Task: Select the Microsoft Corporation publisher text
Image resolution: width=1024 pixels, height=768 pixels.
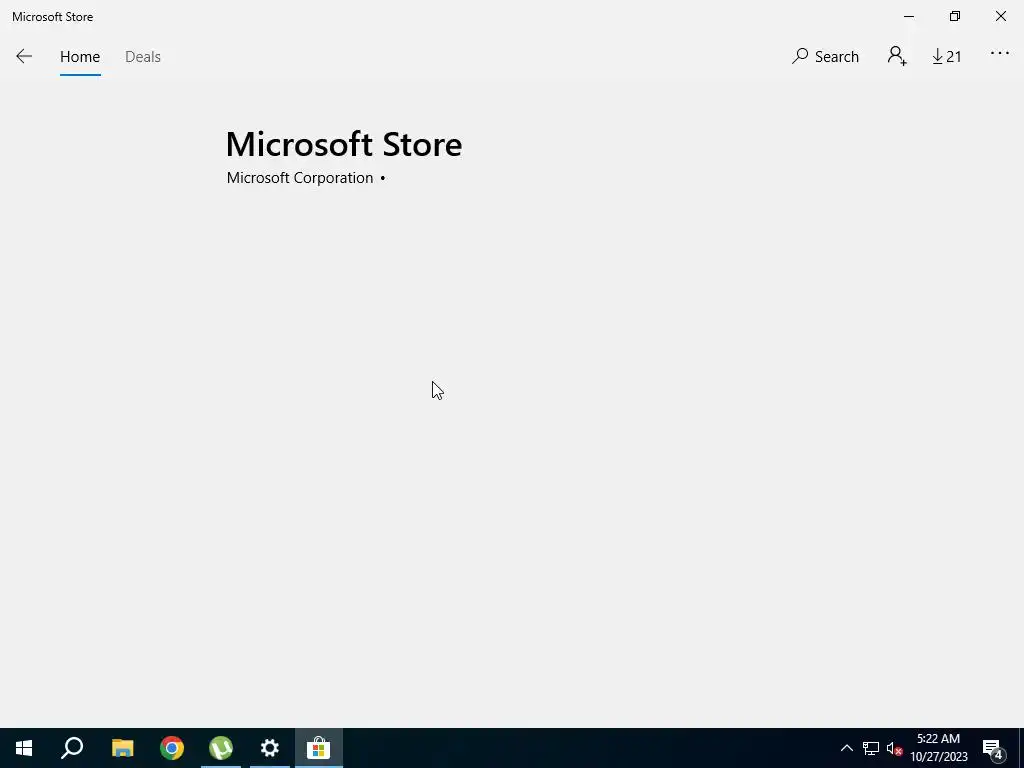Action: tap(300, 178)
